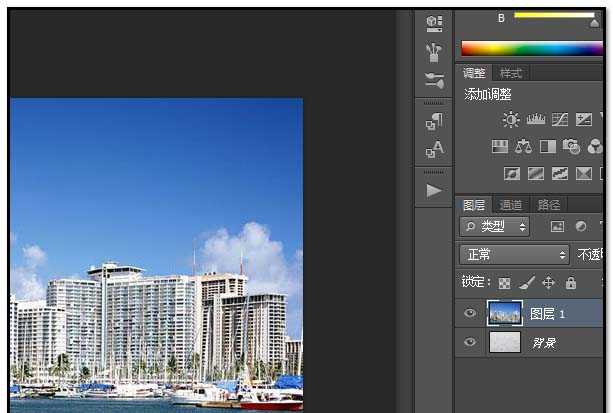Open the Character panel icon
This screenshot has width=613, height=413.
[433, 150]
